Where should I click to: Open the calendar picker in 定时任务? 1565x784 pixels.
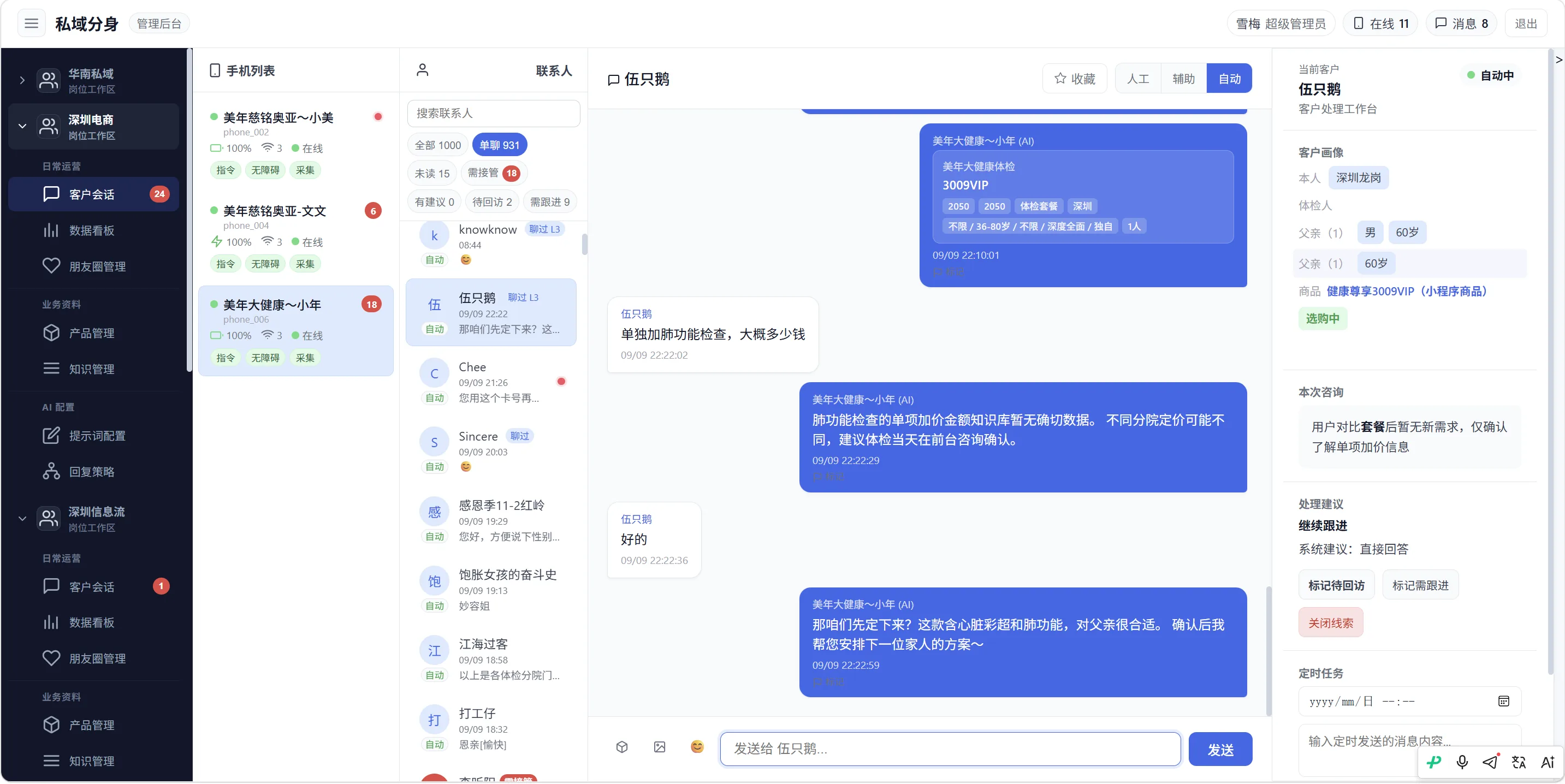(x=1503, y=701)
